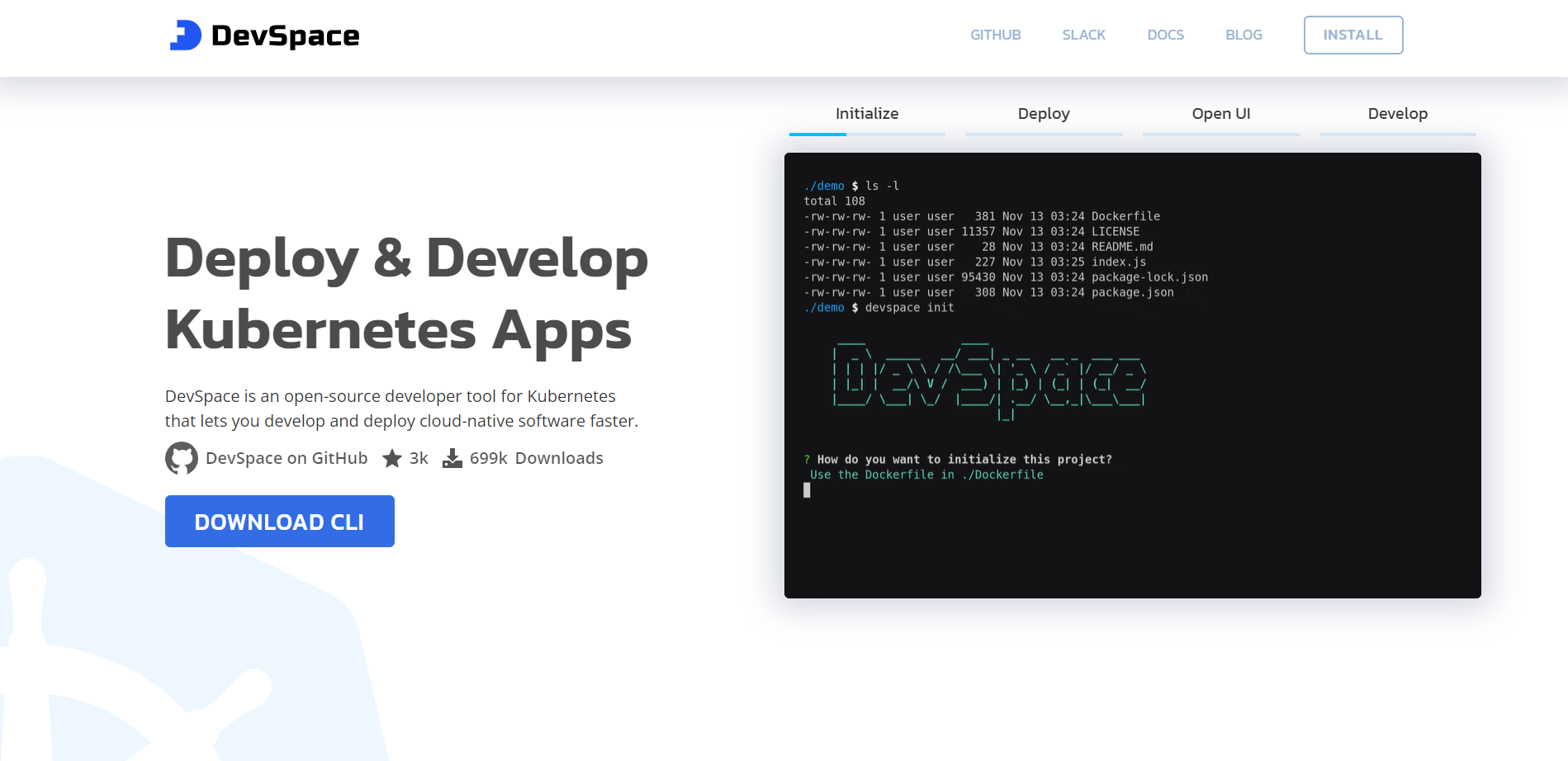Select the Initialize tab

(x=866, y=113)
